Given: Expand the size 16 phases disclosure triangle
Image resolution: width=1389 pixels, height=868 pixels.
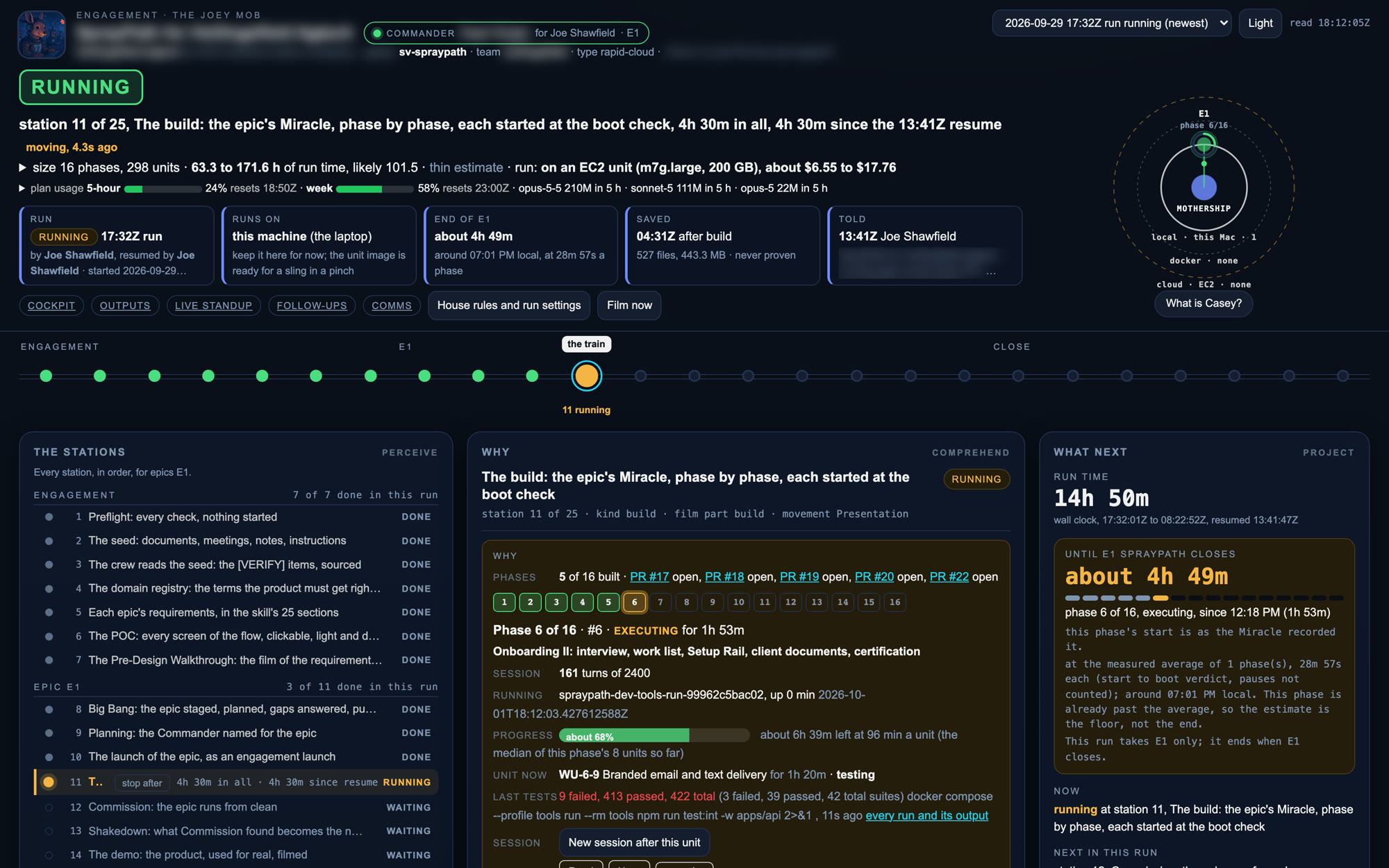Looking at the screenshot, I should [x=23, y=167].
